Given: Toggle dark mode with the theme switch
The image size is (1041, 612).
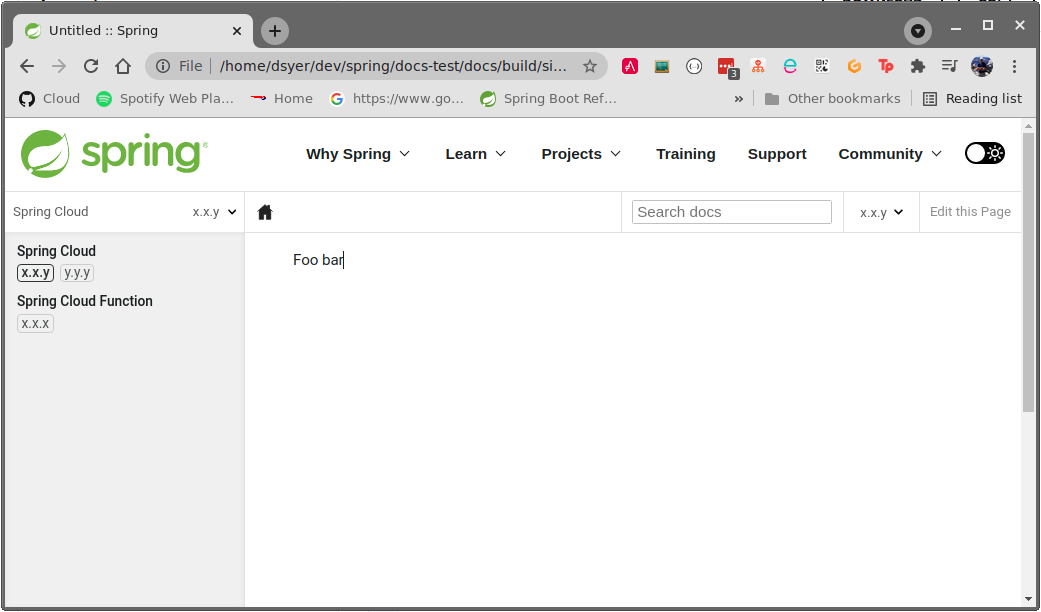Looking at the screenshot, I should pos(984,153).
